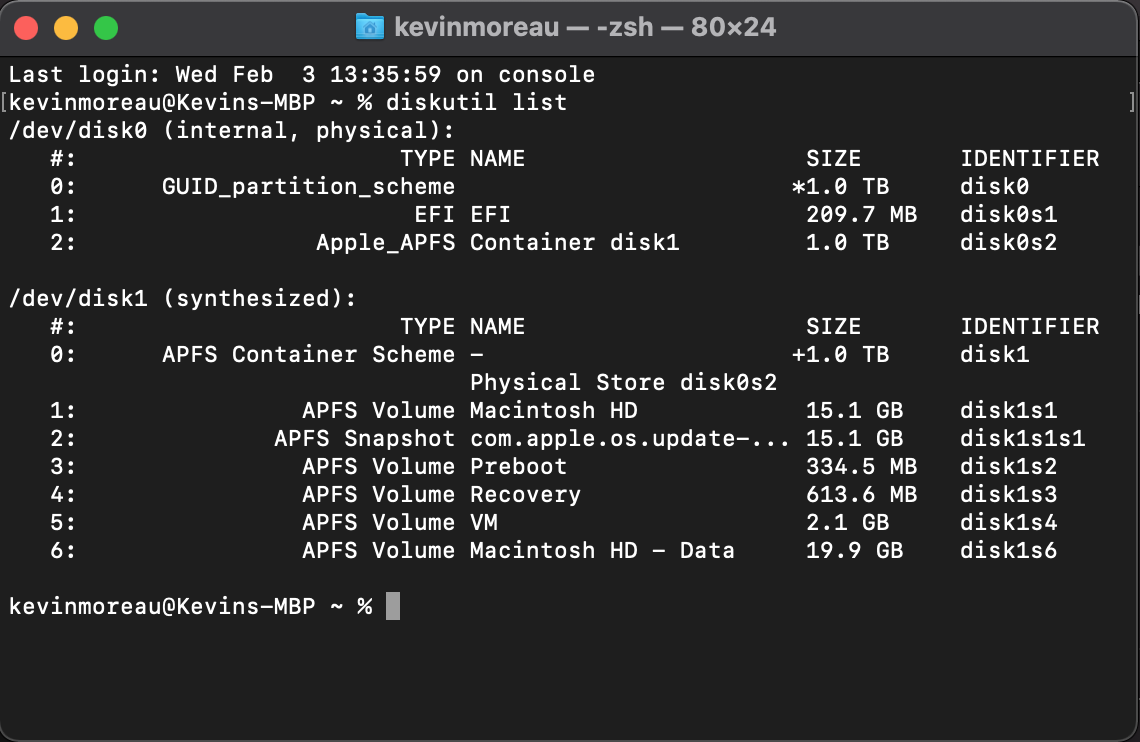The height and width of the screenshot is (742, 1140).
Task: Click the 'disk1s2' identifier
Action: pyautogui.click(x=1008, y=467)
